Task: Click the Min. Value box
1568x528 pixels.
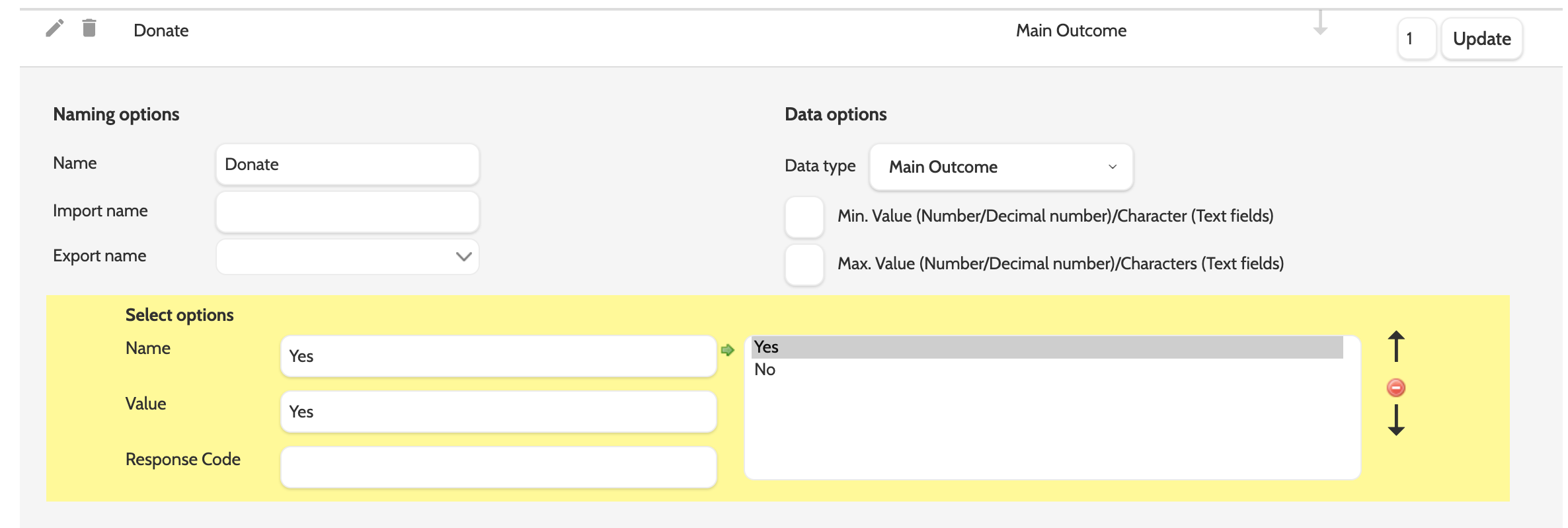Action: (x=804, y=217)
